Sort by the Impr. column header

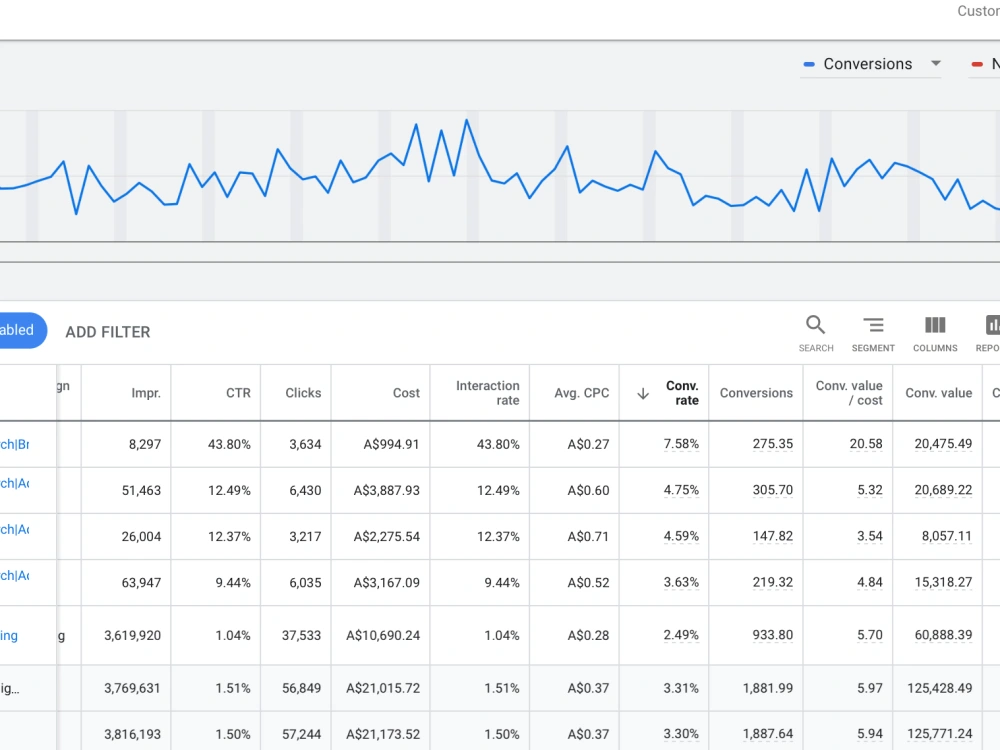146,393
